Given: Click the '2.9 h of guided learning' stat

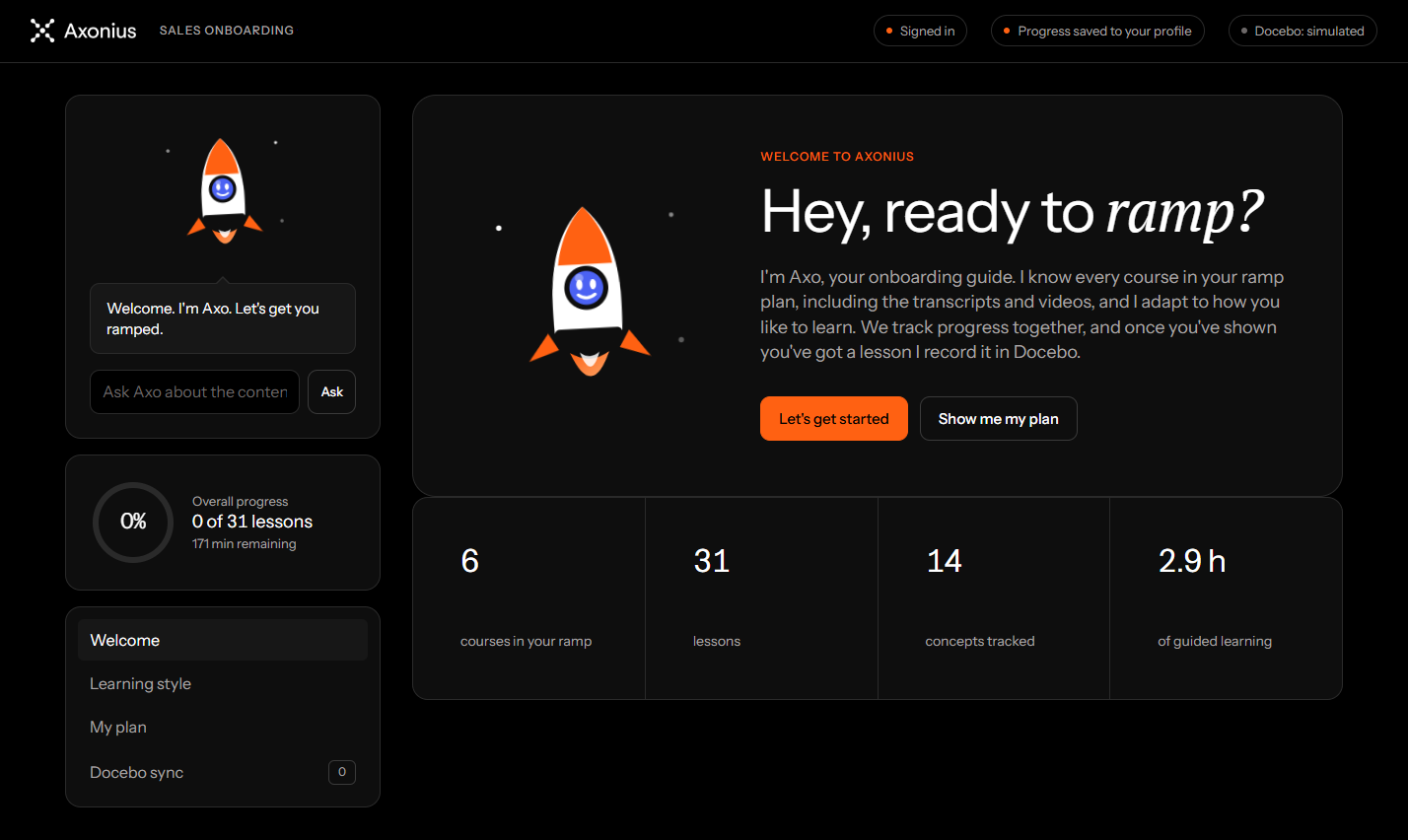Looking at the screenshot, I should (x=1226, y=598).
